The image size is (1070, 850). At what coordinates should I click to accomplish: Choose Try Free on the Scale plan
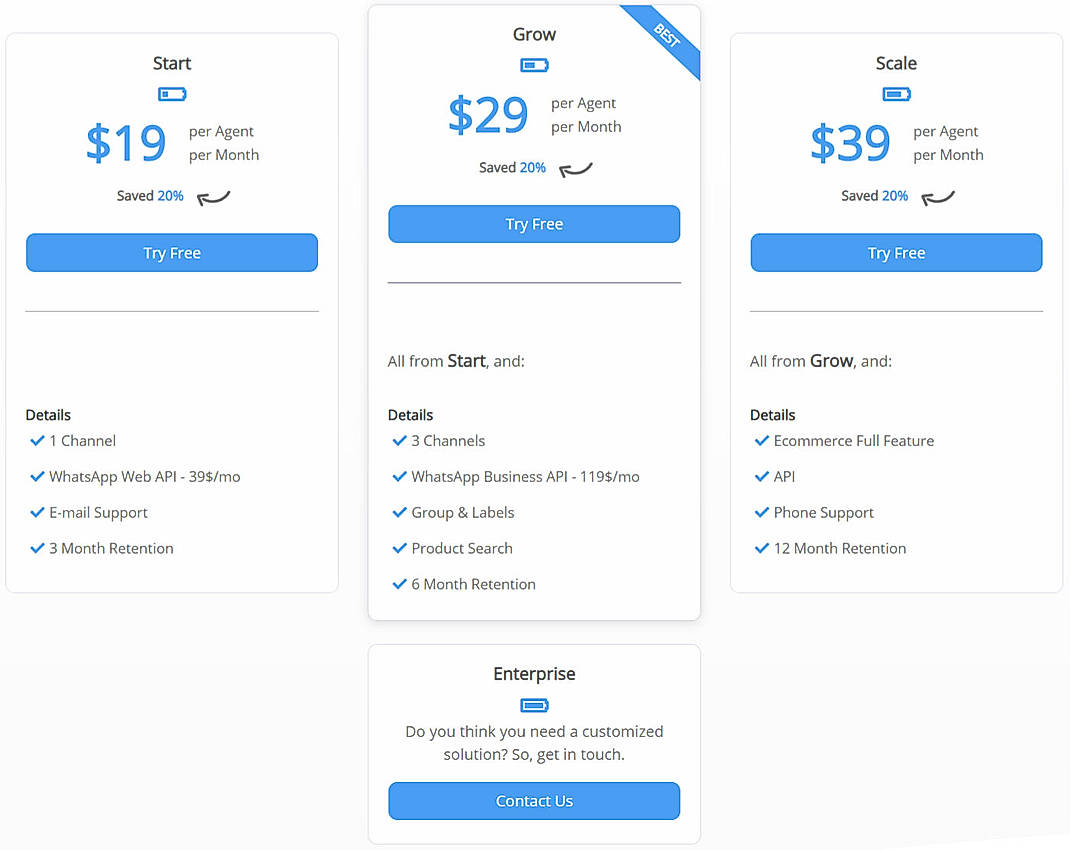897,253
